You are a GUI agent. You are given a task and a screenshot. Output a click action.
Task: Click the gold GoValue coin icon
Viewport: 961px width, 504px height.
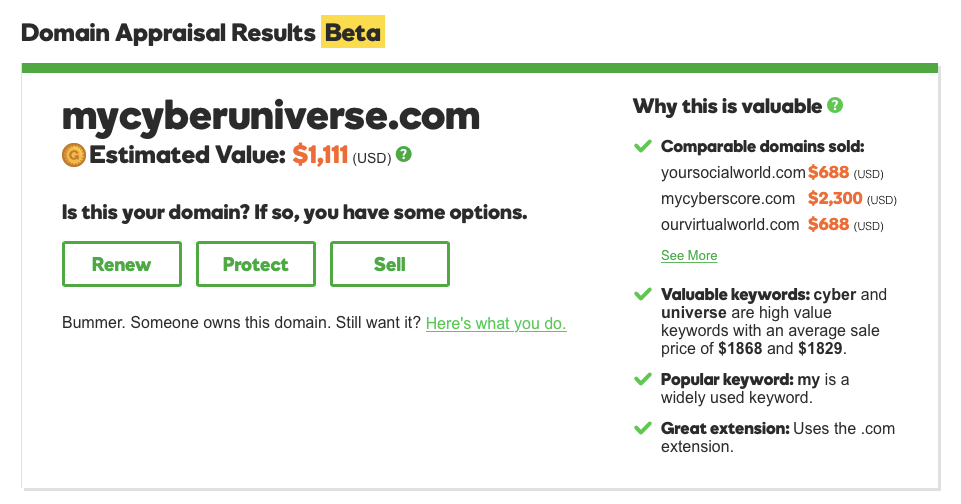coord(74,155)
